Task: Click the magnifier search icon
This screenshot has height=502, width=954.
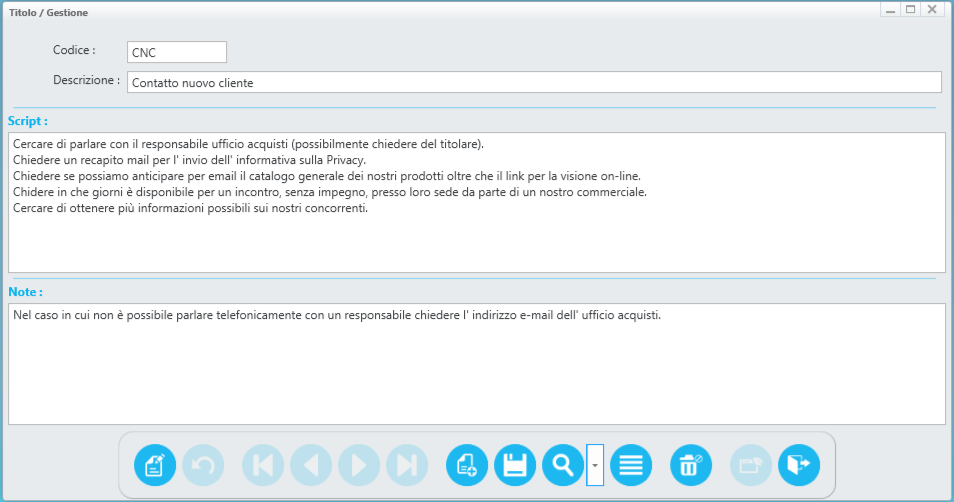Action: click(563, 465)
